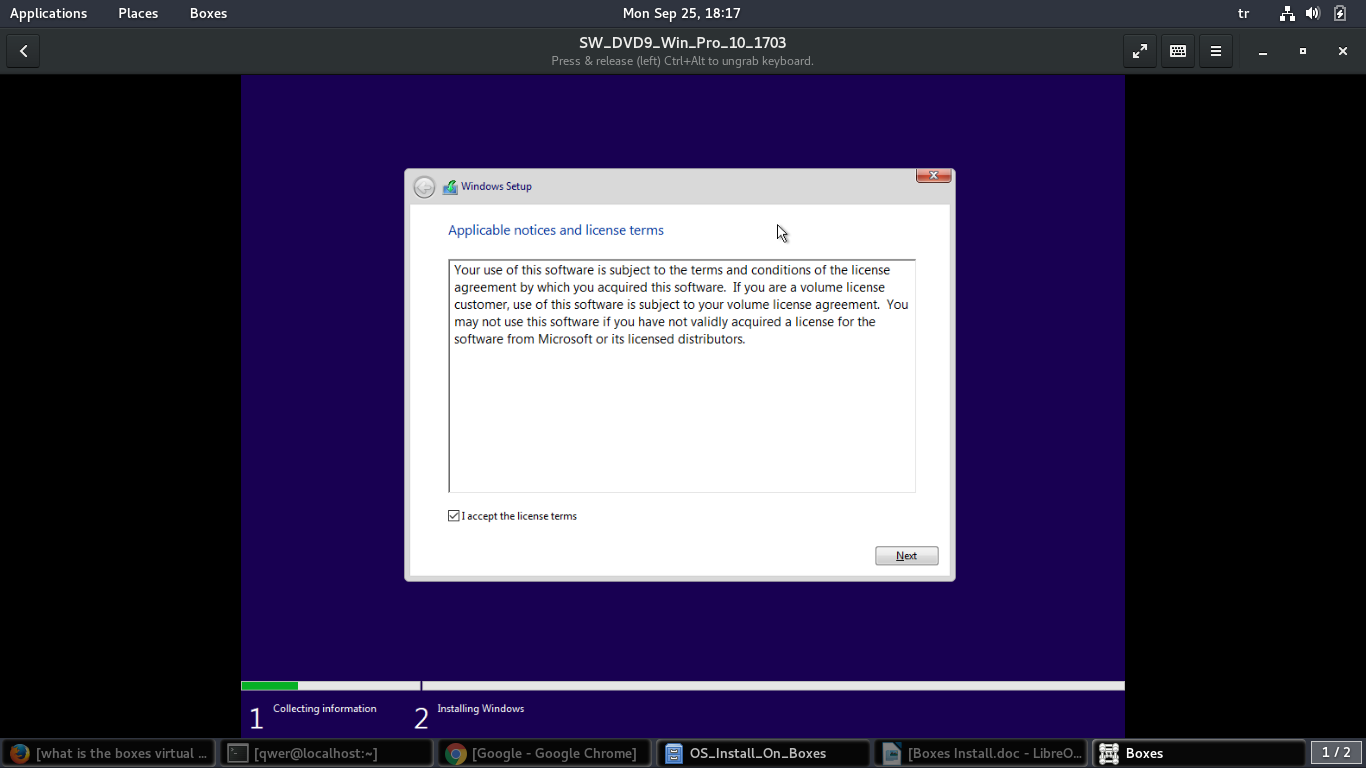
Task: Close the Windows Setup dialog
Action: pyautogui.click(x=933, y=176)
